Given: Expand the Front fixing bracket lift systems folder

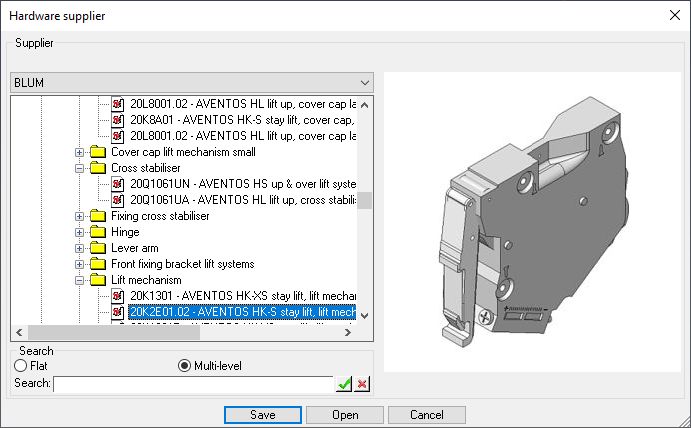Looking at the screenshot, I should pos(80,264).
